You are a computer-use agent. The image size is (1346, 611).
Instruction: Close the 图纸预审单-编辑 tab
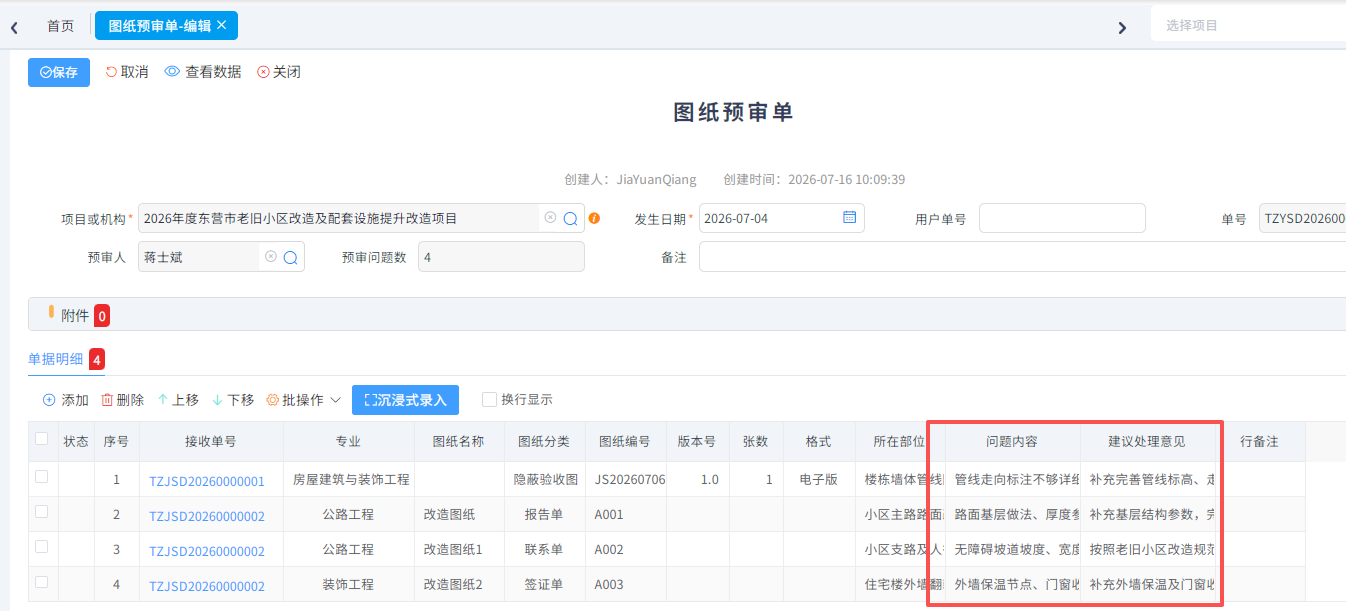tap(222, 25)
